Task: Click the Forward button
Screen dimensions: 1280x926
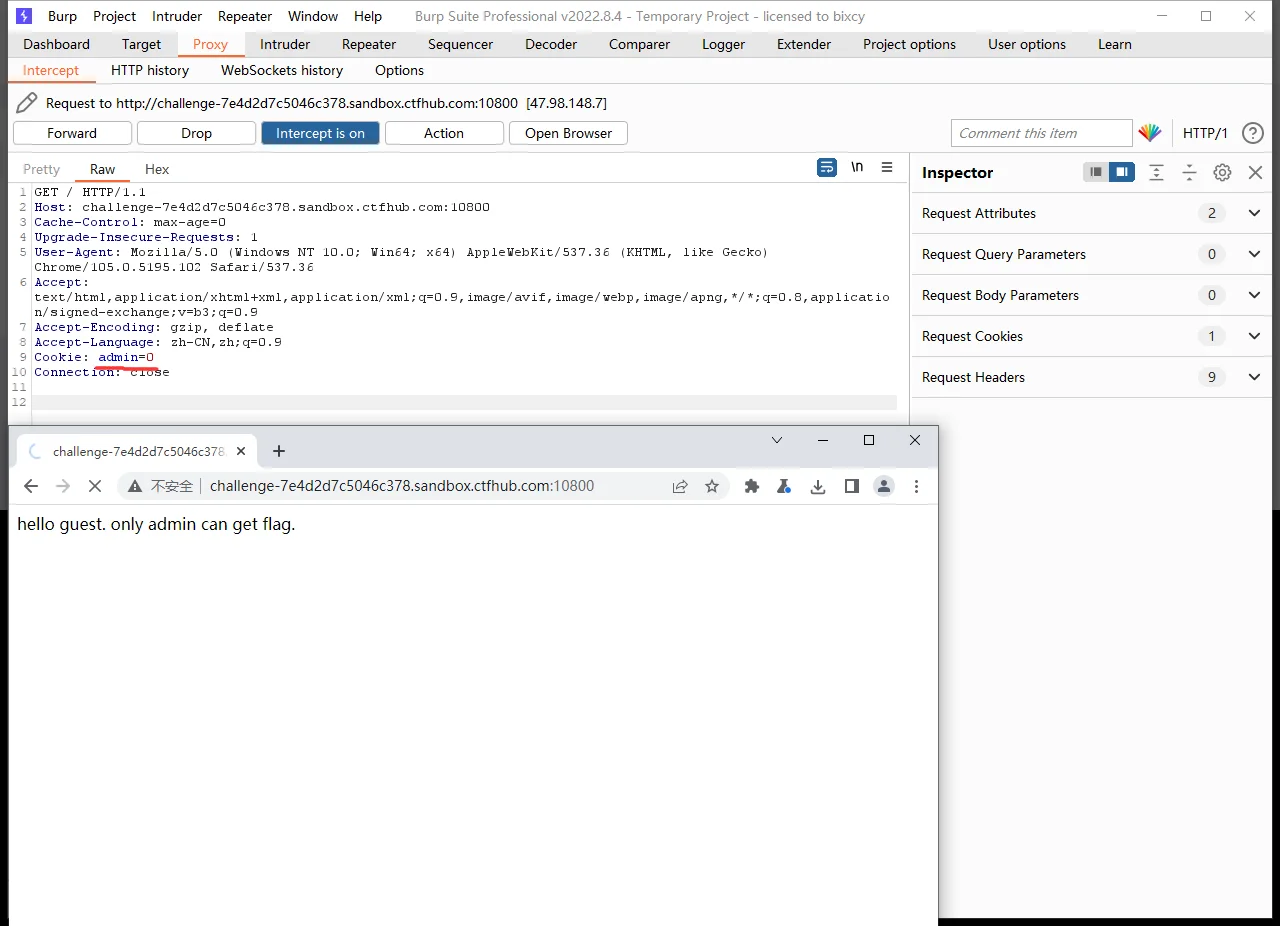Action: tap(72, 133)
